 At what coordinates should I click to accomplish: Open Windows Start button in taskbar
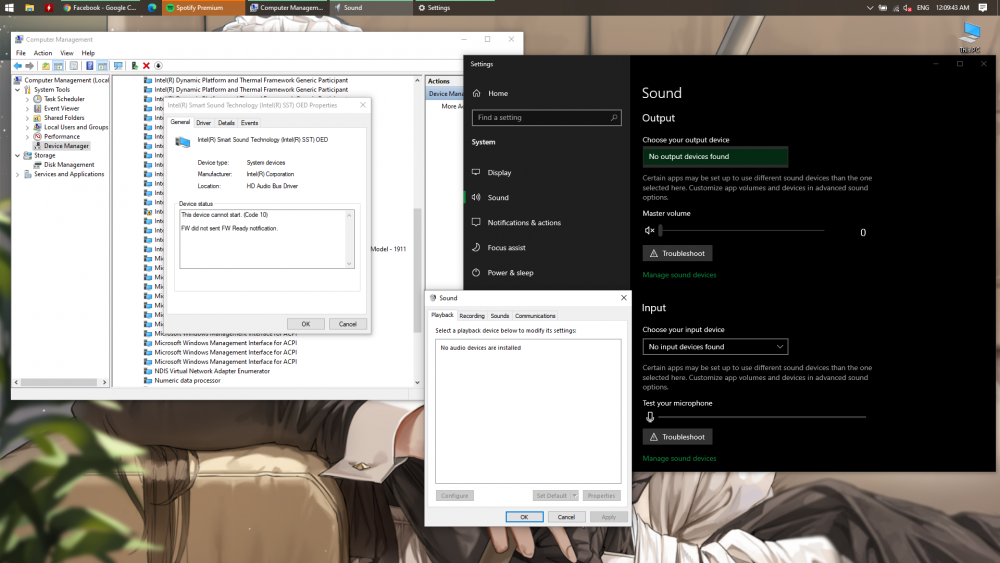coord(9,8)
